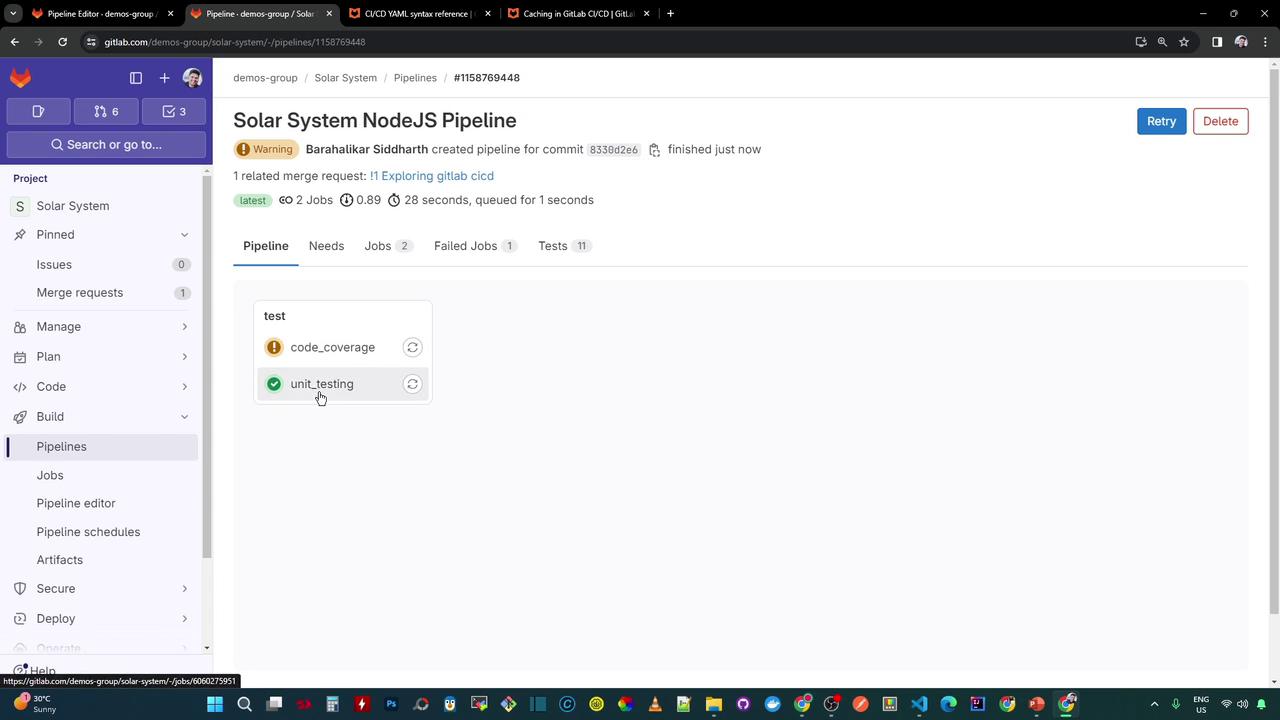Switch to CI/CD YAML syntax reference tab

(419, 14)
